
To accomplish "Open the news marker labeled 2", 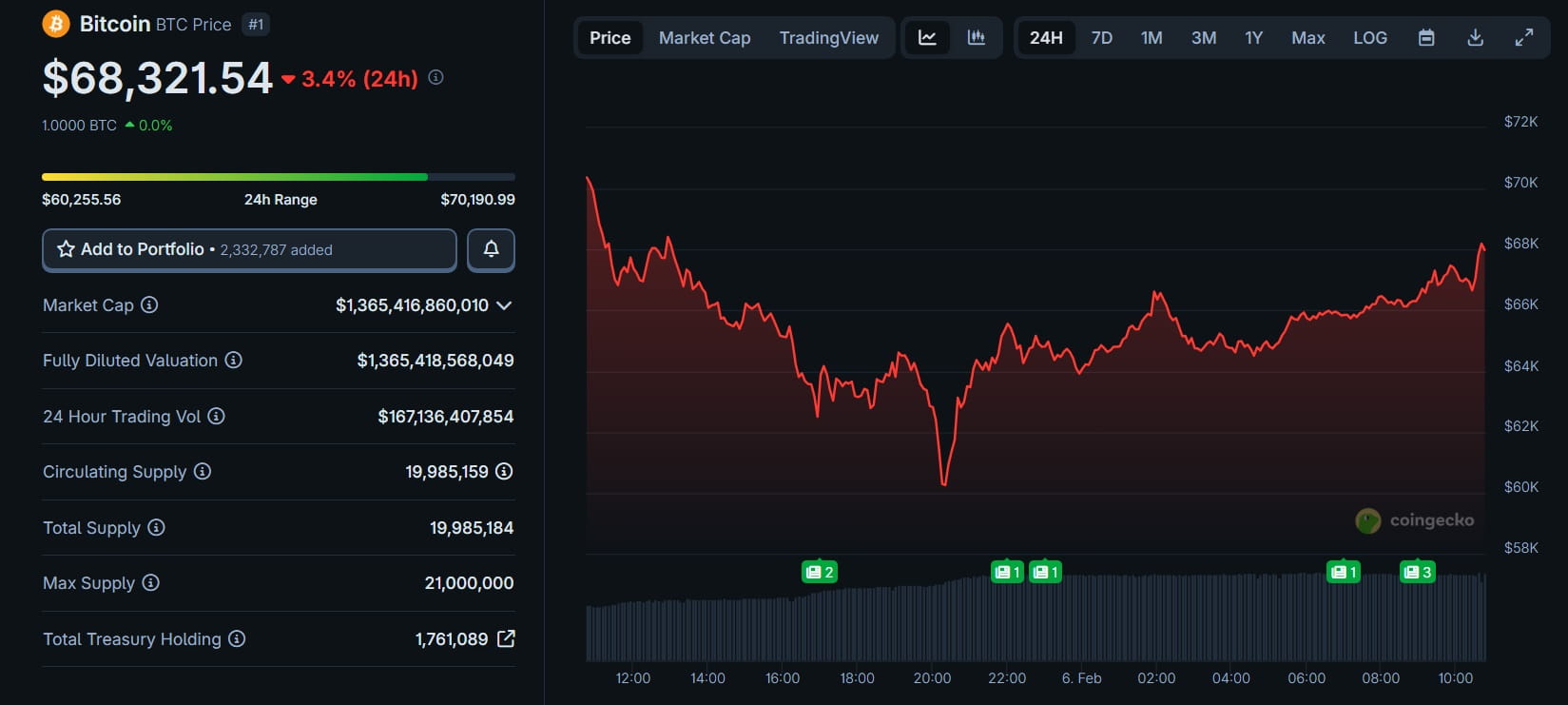I will coord(819,572).
